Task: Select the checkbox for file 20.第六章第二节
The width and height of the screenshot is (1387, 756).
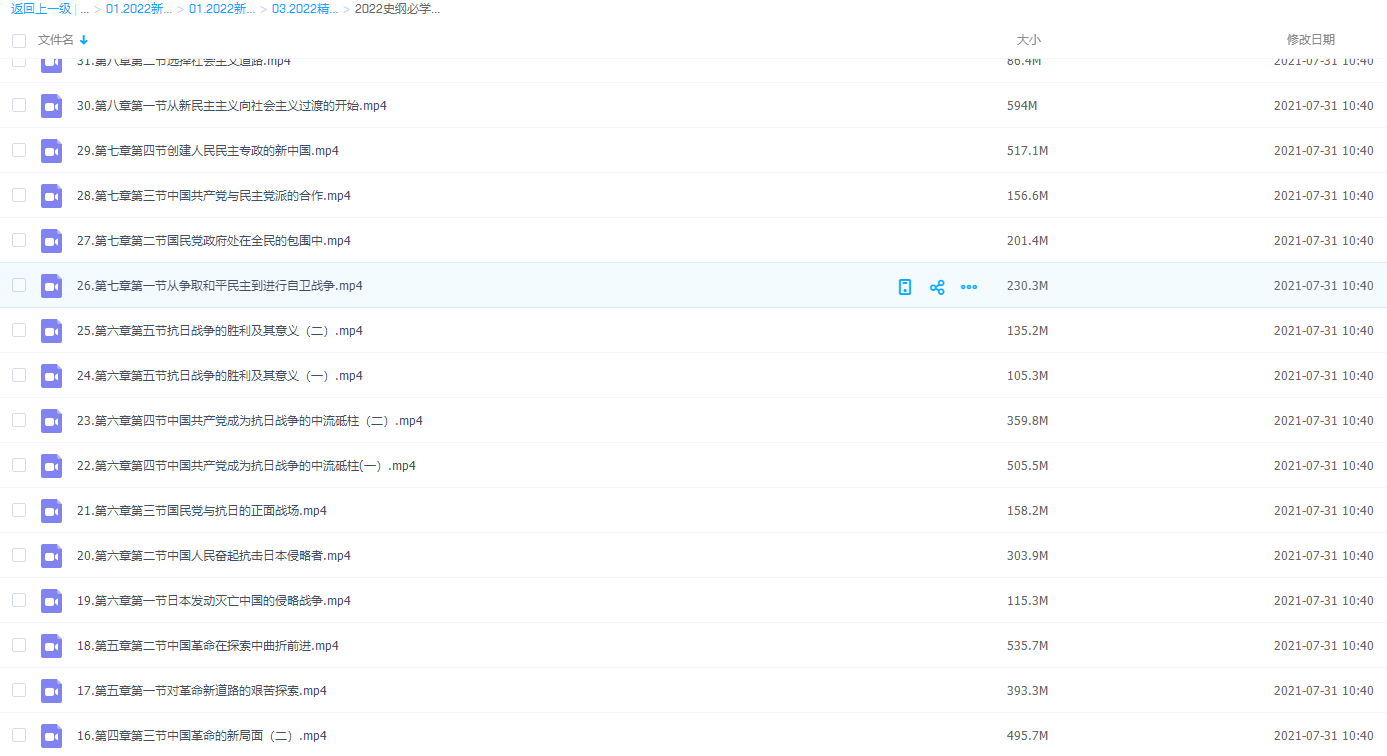Action: (x=19, y=555)
